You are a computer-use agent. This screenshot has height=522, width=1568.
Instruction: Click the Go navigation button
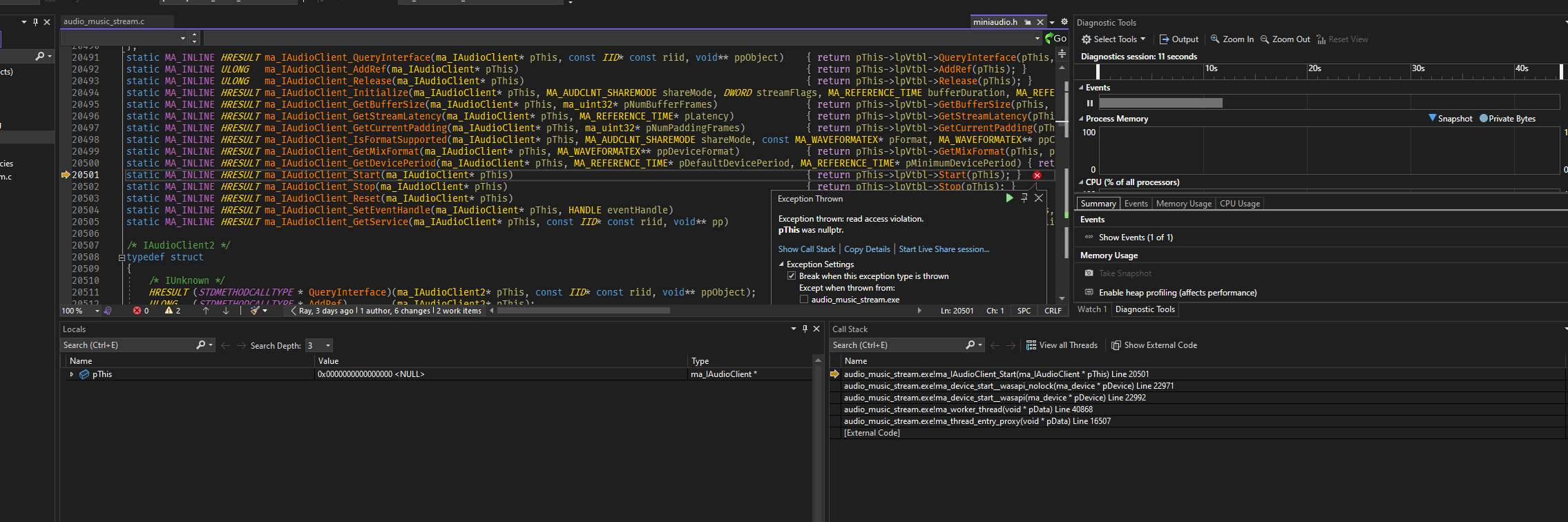pos(1056,39)
